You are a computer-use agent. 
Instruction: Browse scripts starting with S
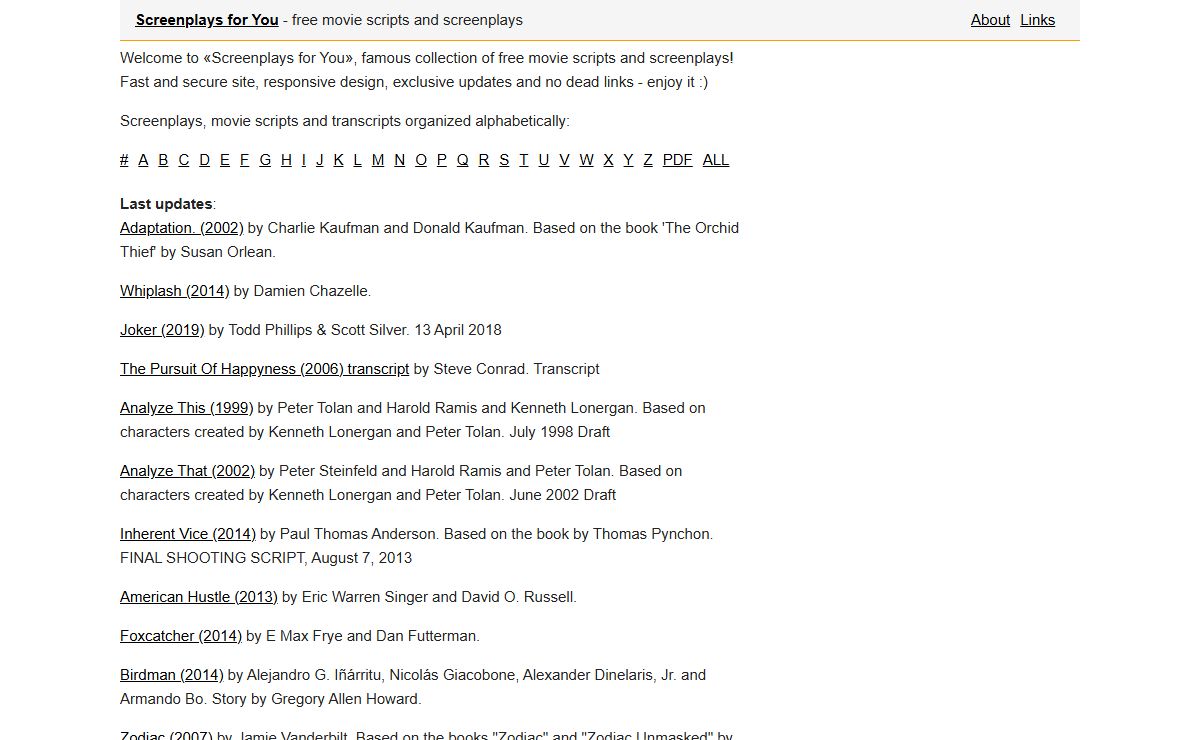[504, 160]
